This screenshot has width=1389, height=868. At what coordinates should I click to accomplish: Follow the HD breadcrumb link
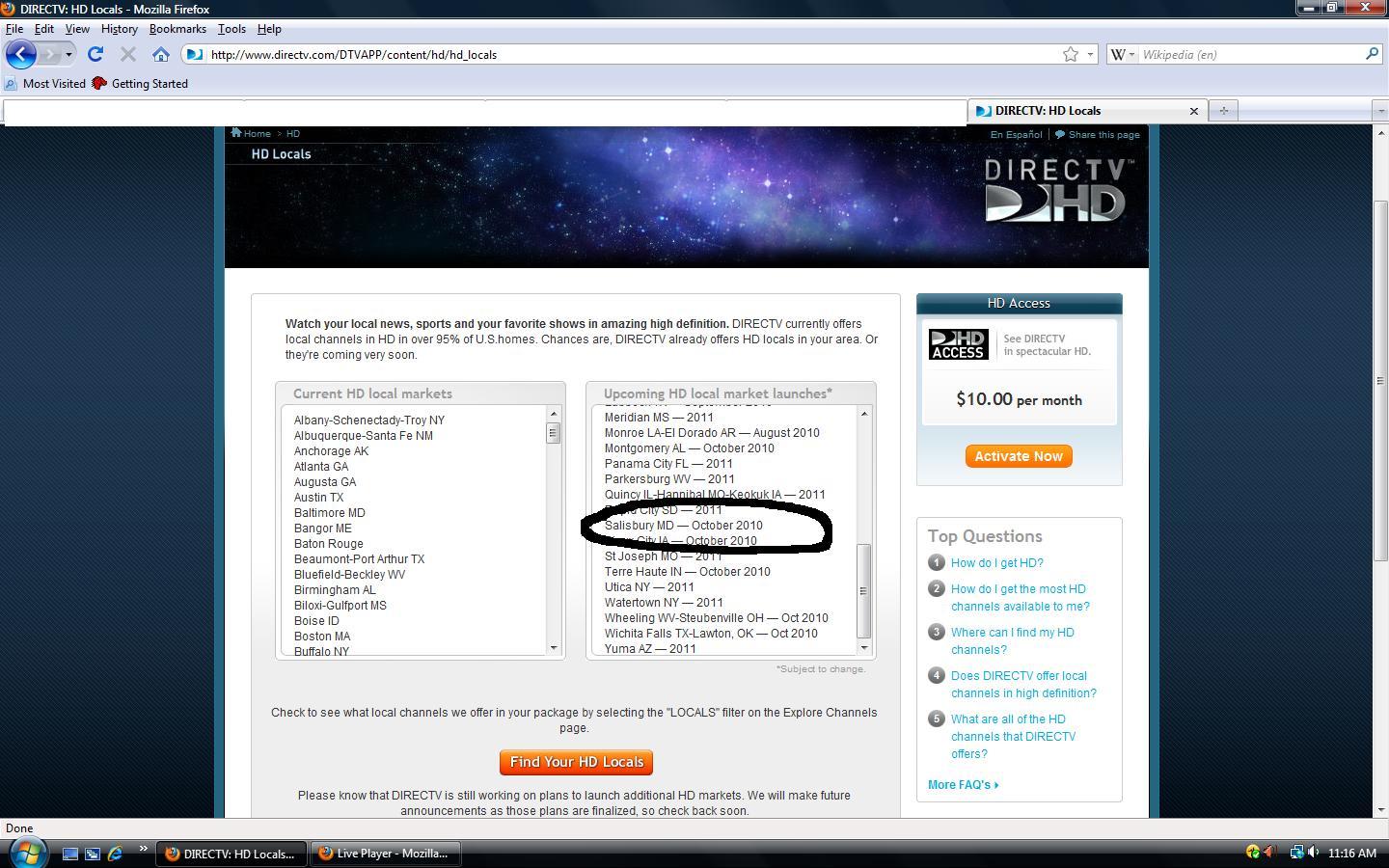[x=292, y=134]
